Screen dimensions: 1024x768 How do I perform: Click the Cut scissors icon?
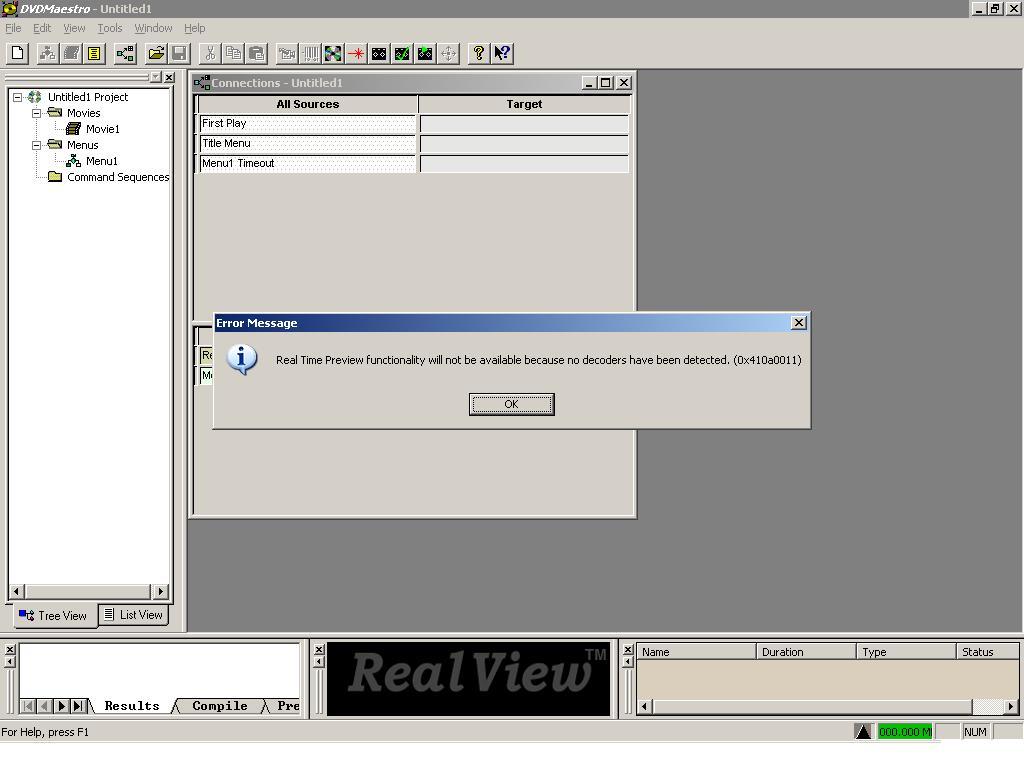(210, 53)
